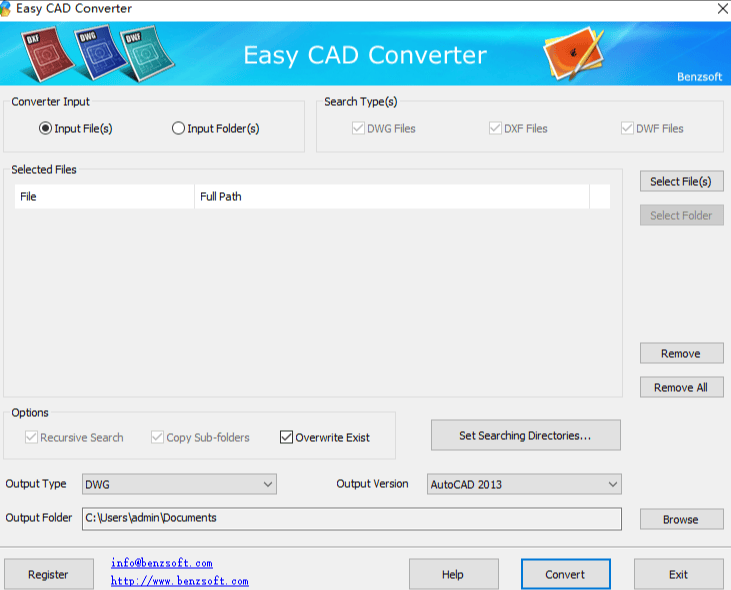Click the red DXF file icon in banner
This screenshot has width=731, height=590.
[x=47, y=55]
